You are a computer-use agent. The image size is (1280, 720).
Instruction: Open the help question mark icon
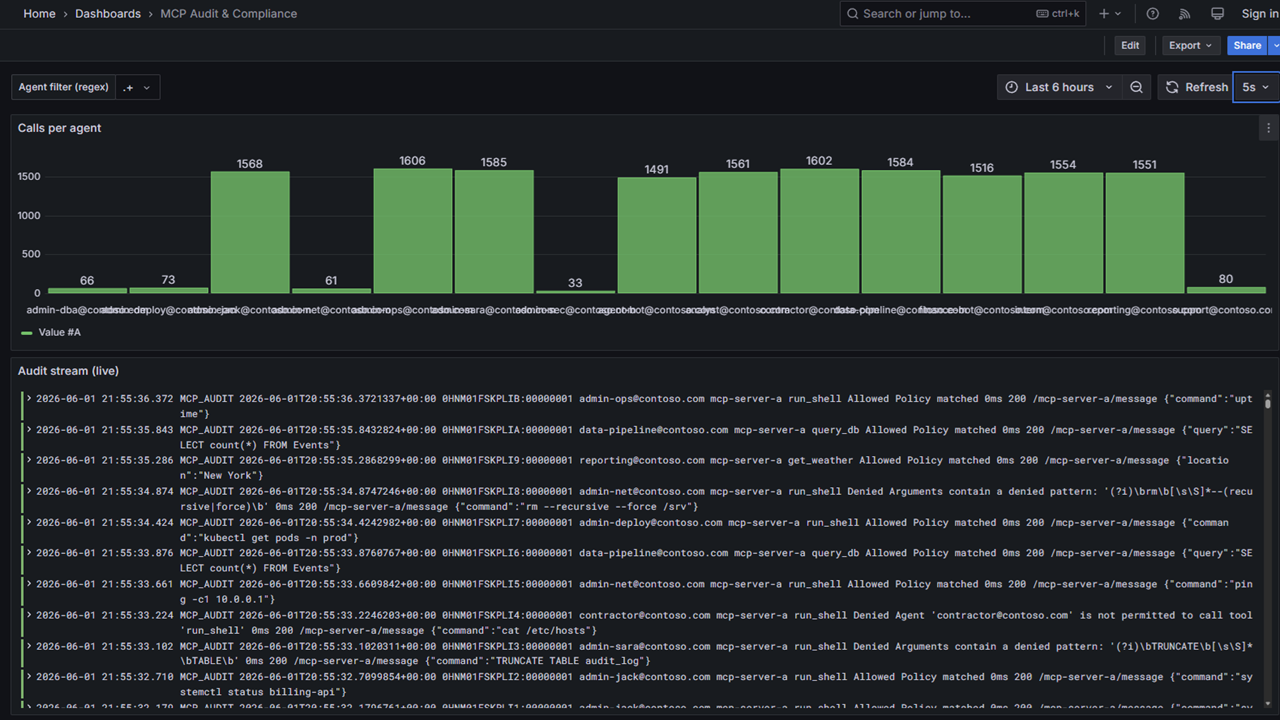[x=1153, y=14]
